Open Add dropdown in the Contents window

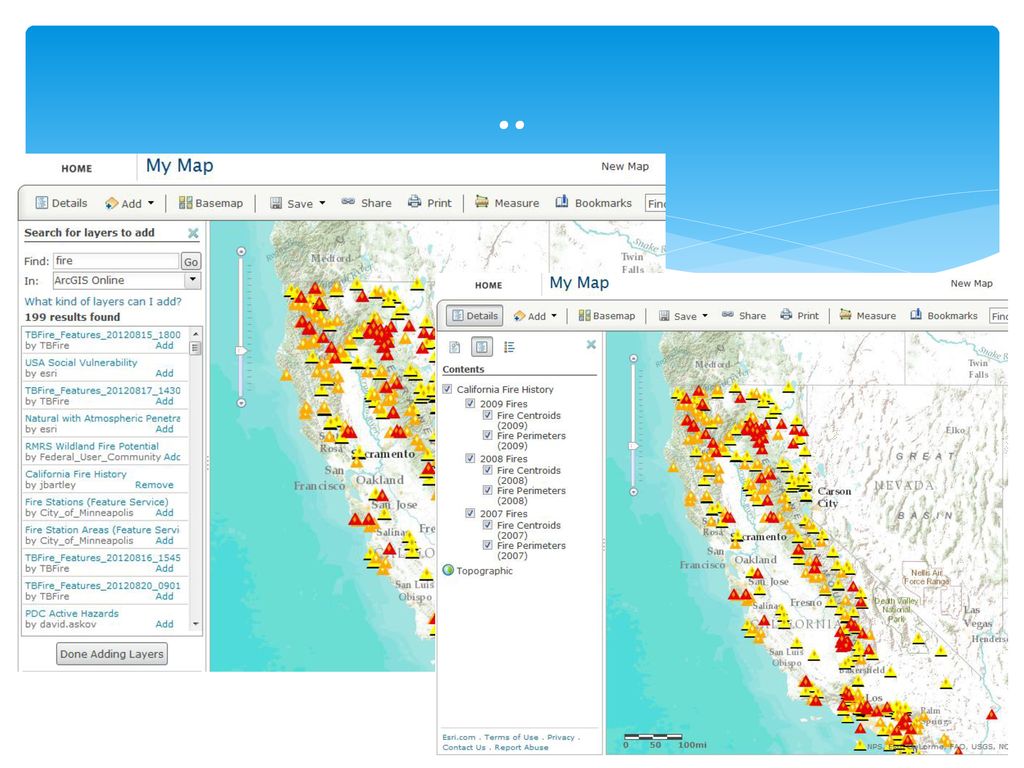tap(535, 315)
